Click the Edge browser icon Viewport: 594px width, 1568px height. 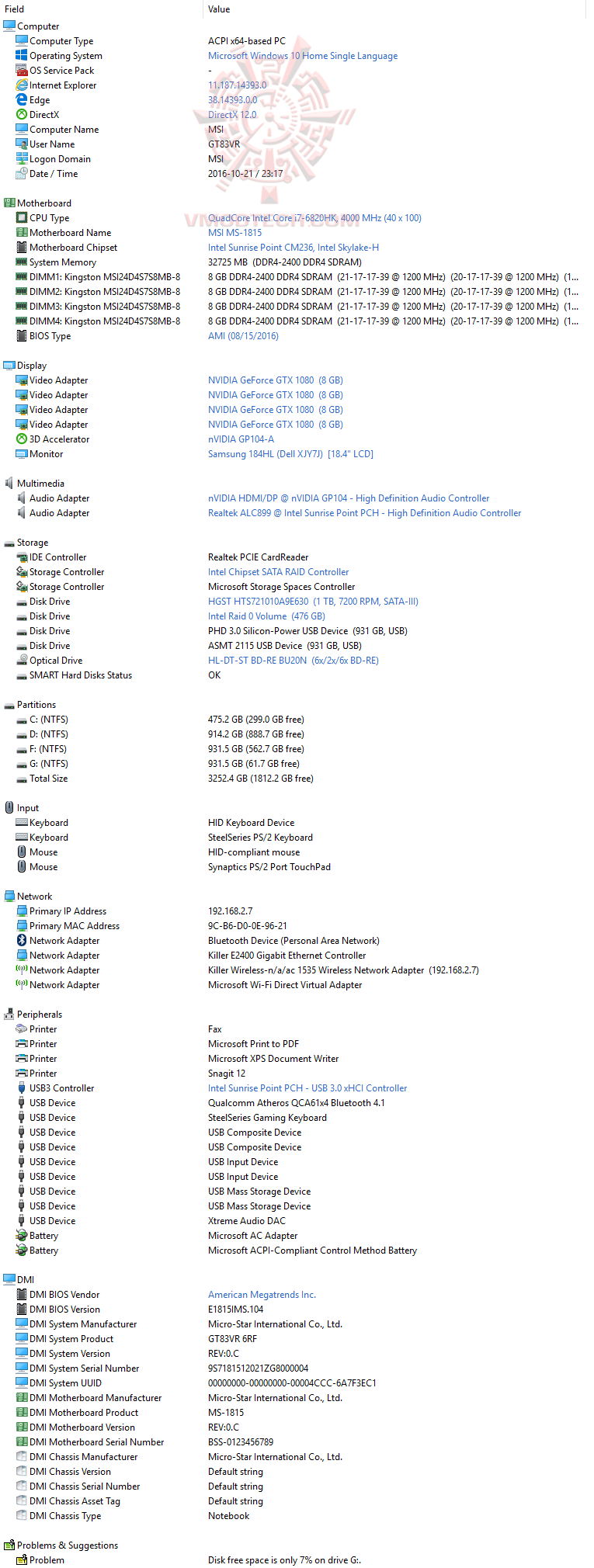point(22,99)
